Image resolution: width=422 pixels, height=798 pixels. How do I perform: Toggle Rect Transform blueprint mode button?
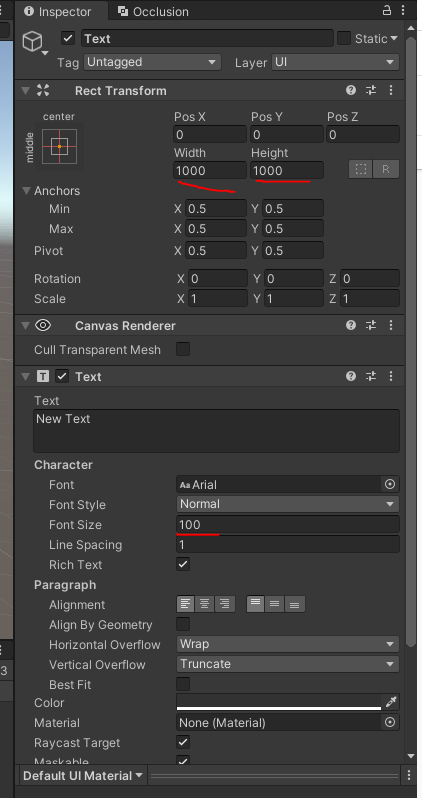click(360, 169)
